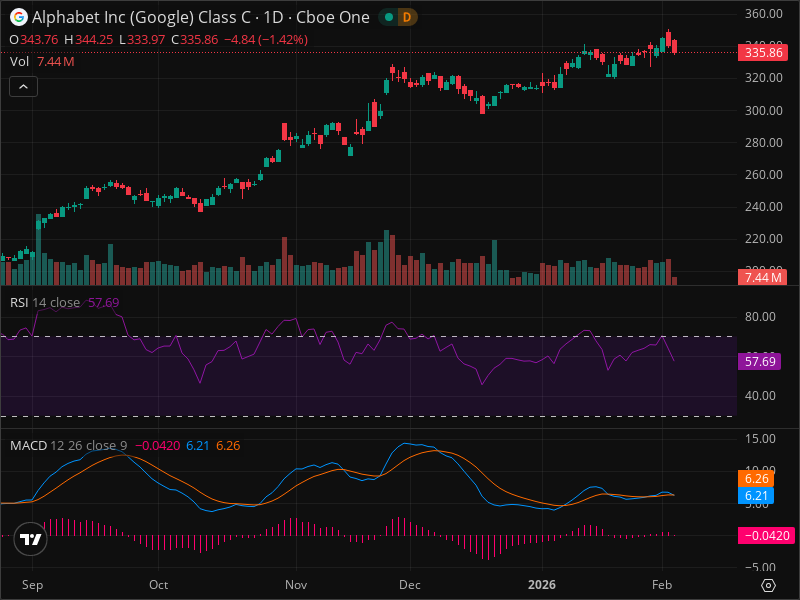Collapse the indicator legend with the chevron button

pos(23,87)
